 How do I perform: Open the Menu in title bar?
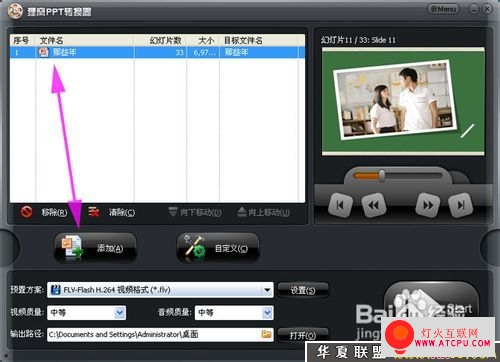[443, 9]
